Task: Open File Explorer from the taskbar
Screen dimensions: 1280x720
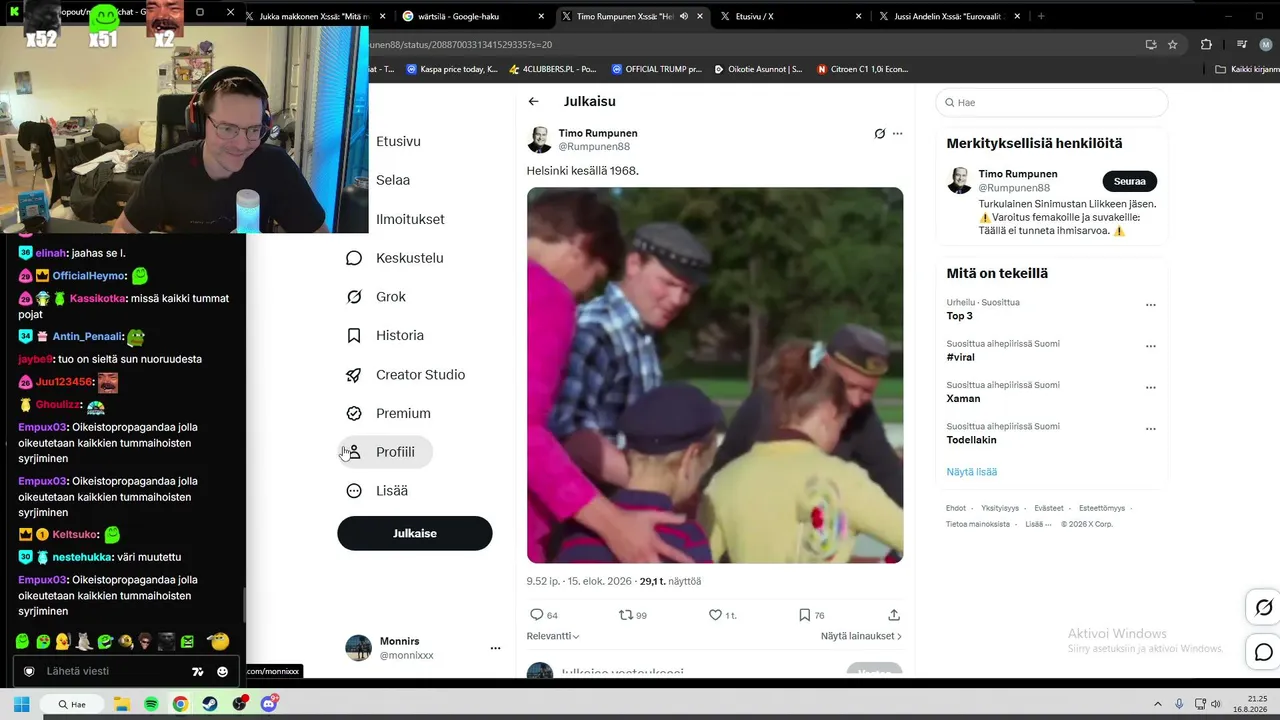Action: (121, 704)
